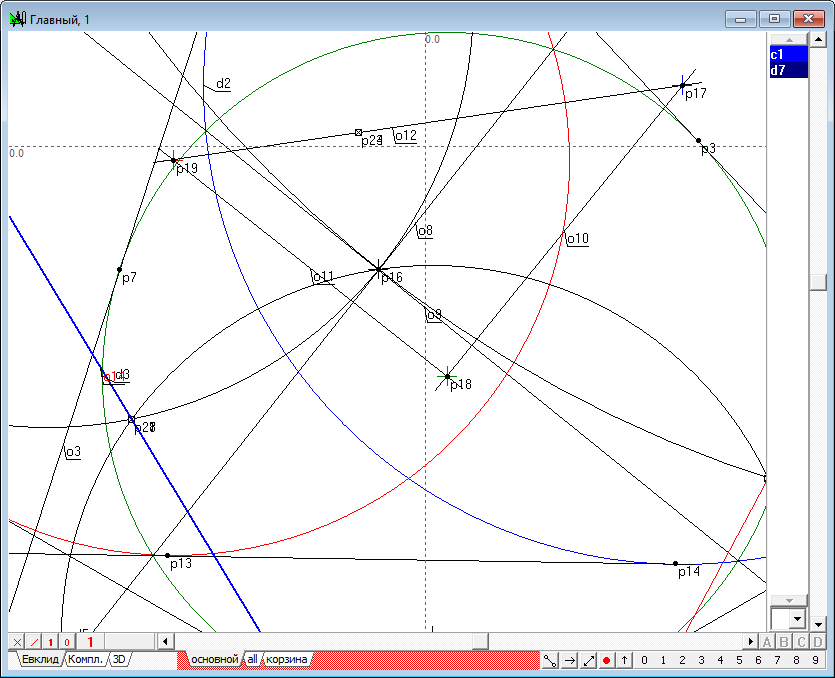Click the o12 line label
835x678 pixels.
[406, 136]
